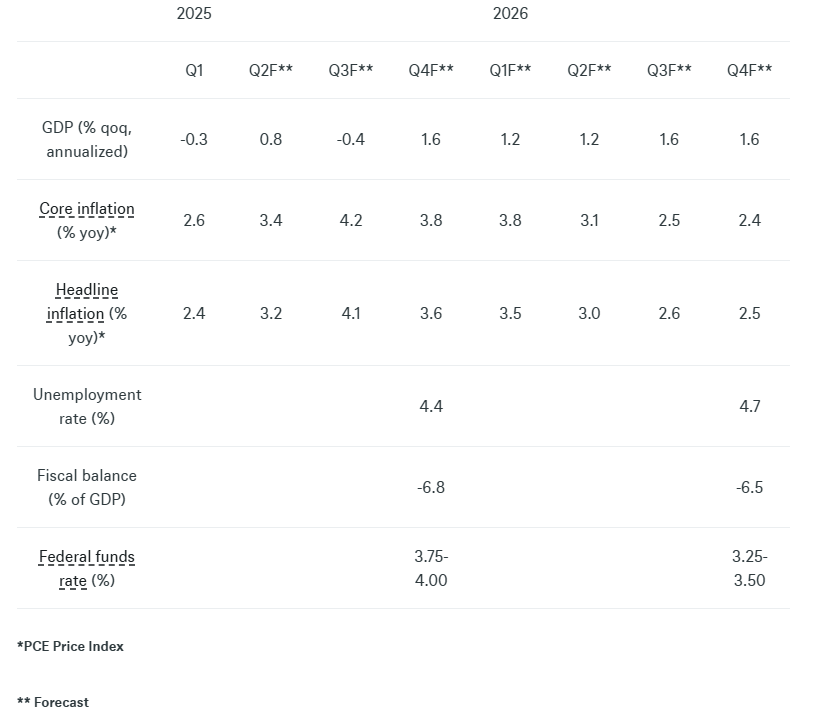Select the Fiscal balance (% of GDP) label
Image resolution: width=818 pixels, height=715 pixels.
87,488
